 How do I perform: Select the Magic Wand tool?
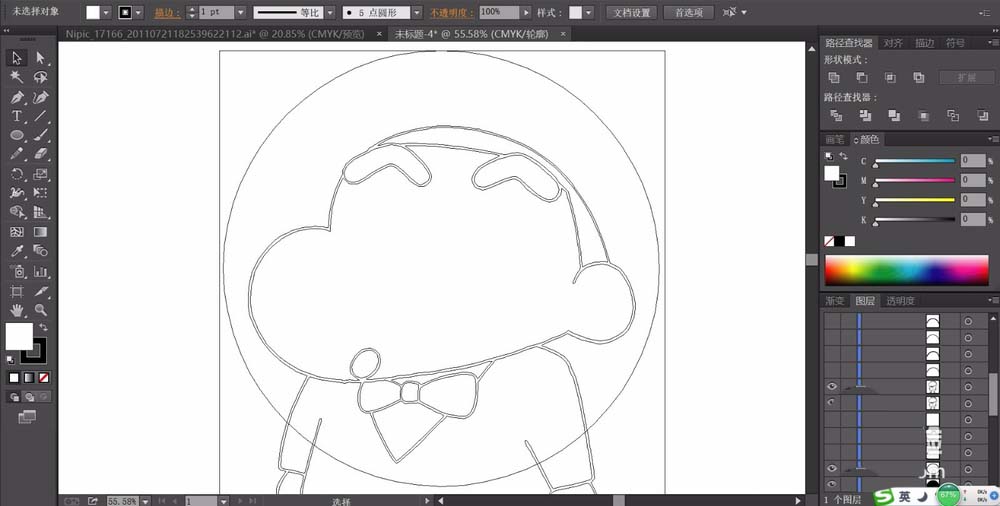(x=17, y=77)
